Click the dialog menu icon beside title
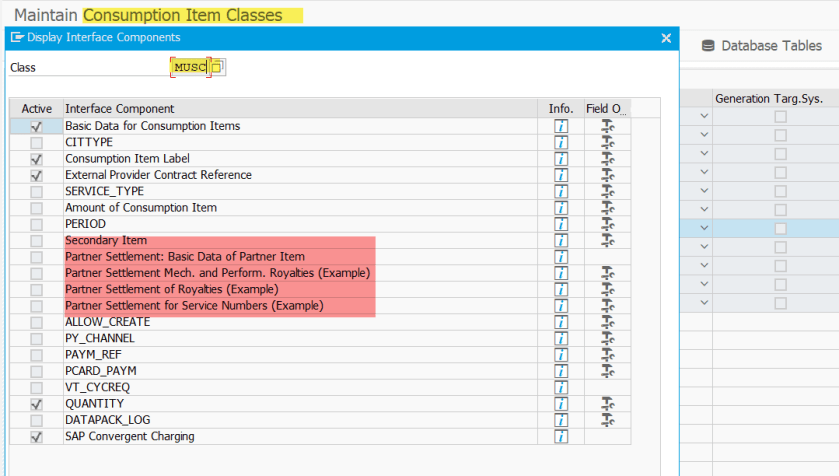The image size is (839, 476). click(17, 37)
